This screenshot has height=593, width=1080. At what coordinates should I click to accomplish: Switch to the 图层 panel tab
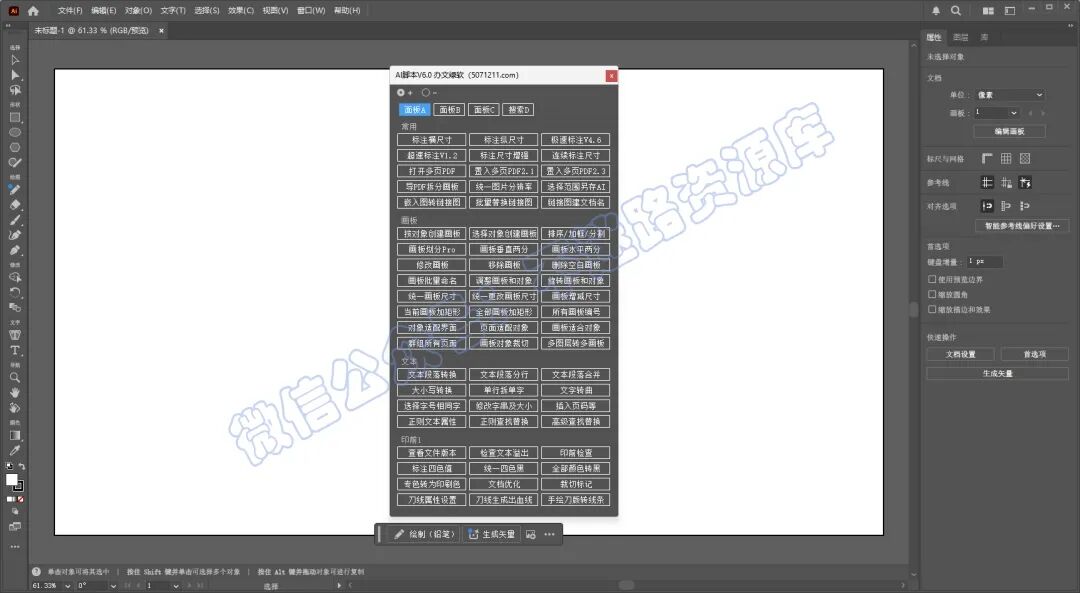click(x=961, y=37)
